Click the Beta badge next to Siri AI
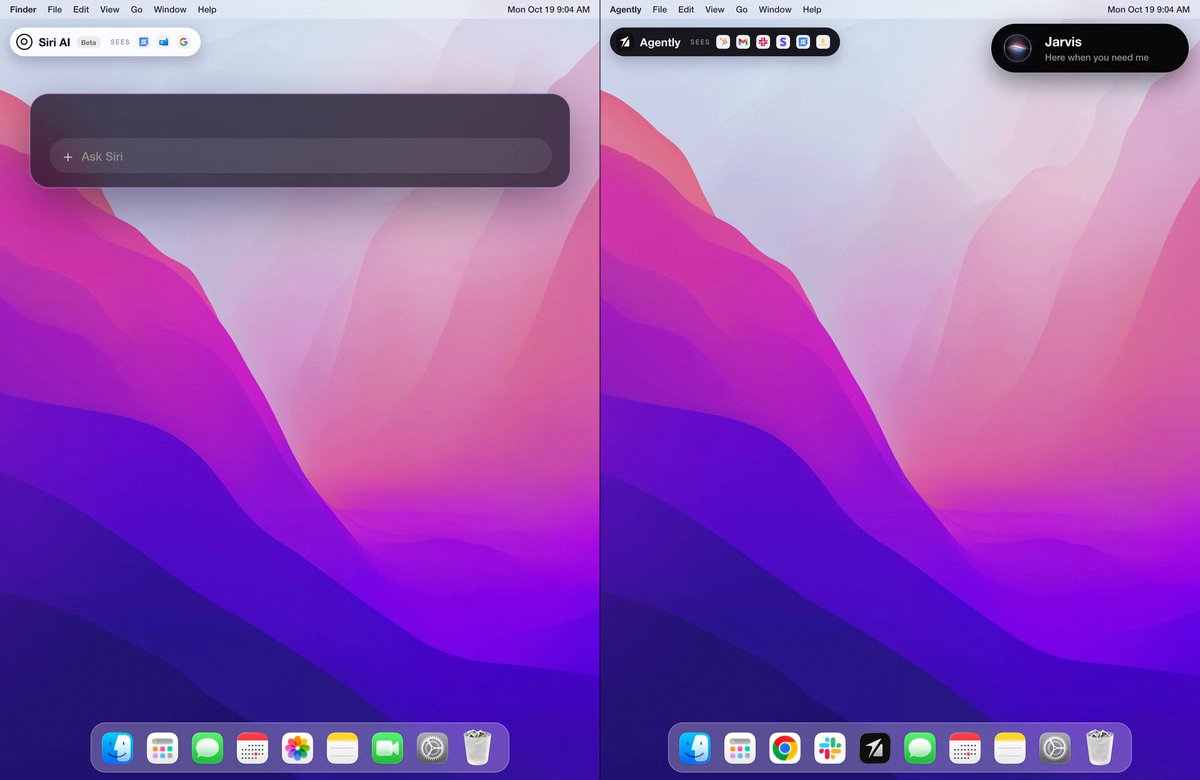The image size is (1200, 780). (x=89, y=42)
